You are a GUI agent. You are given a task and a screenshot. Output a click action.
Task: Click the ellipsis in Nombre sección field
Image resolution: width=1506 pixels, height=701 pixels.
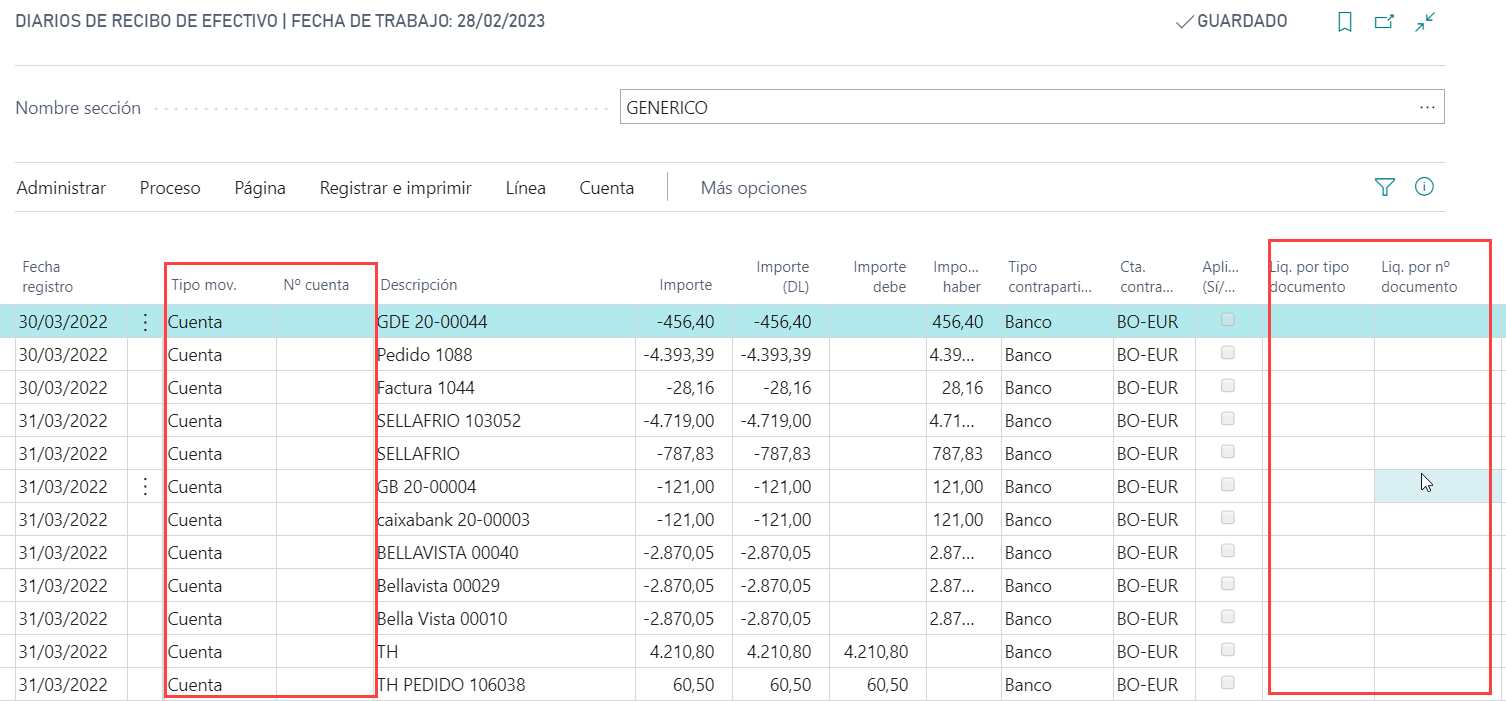(1427, 108)
